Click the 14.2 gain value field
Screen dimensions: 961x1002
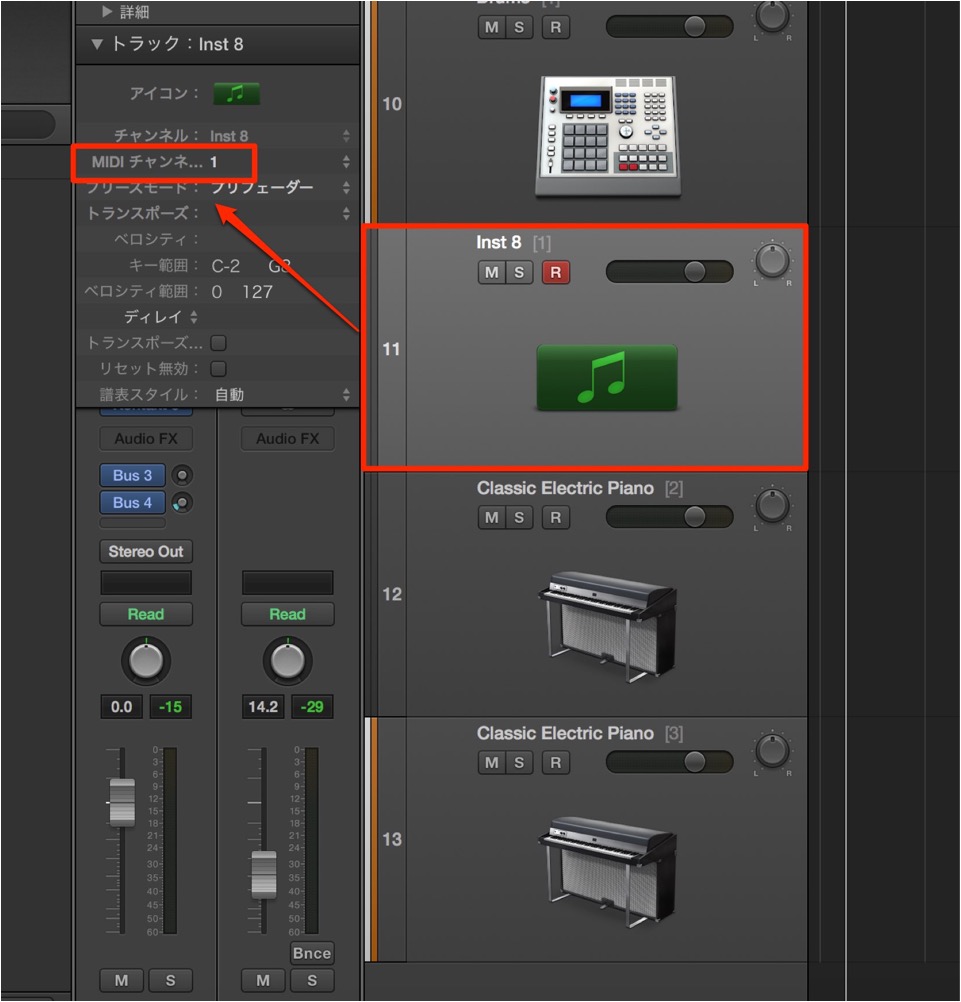[263, 707]
